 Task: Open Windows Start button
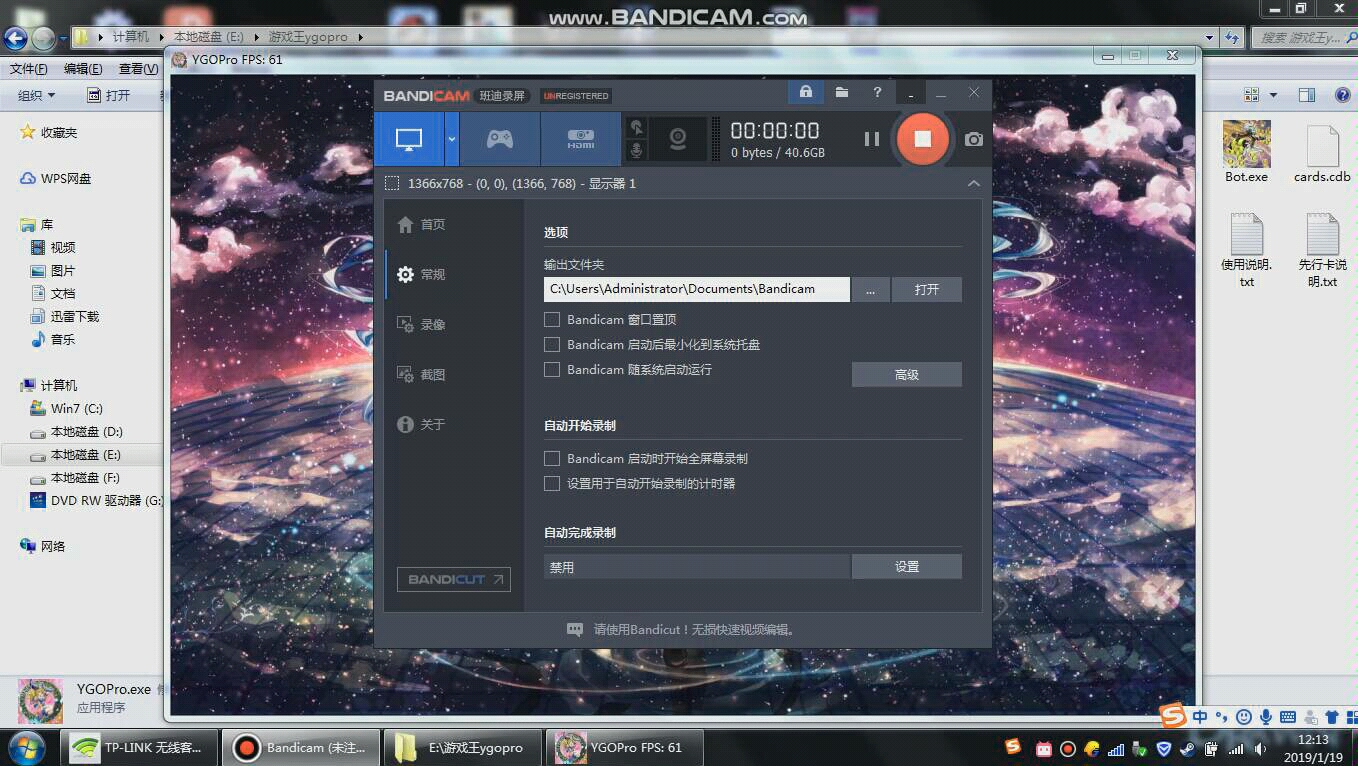(x=24, y=746)
